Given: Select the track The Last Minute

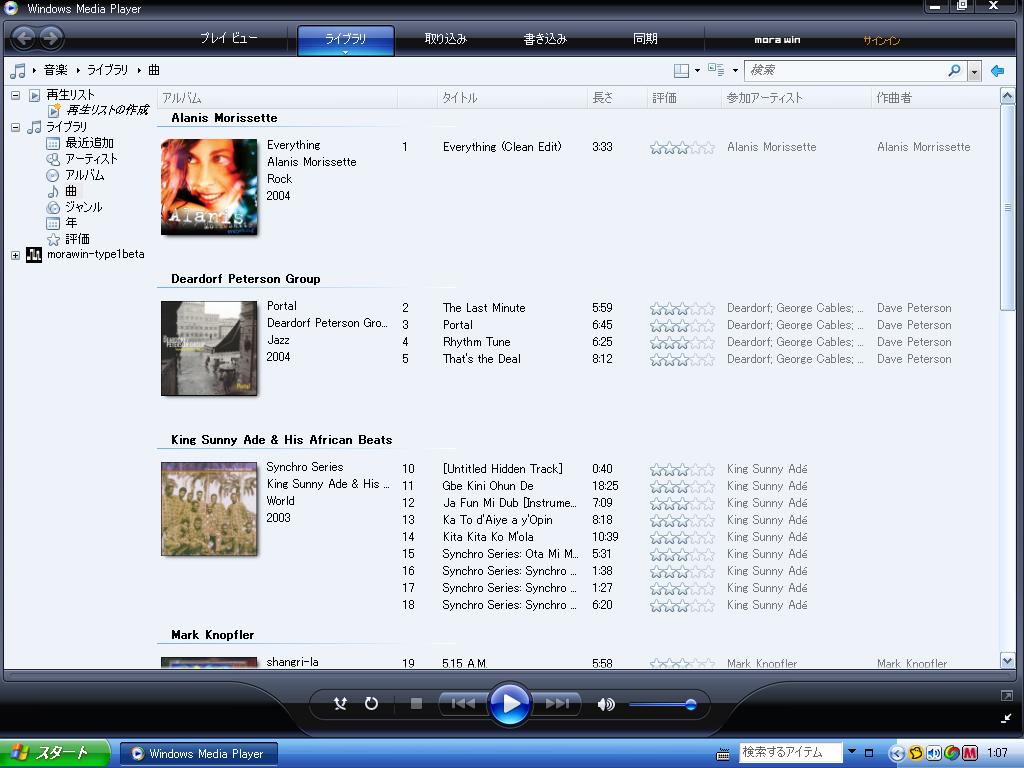Looking at the screenshot, I should click(484, 308).
